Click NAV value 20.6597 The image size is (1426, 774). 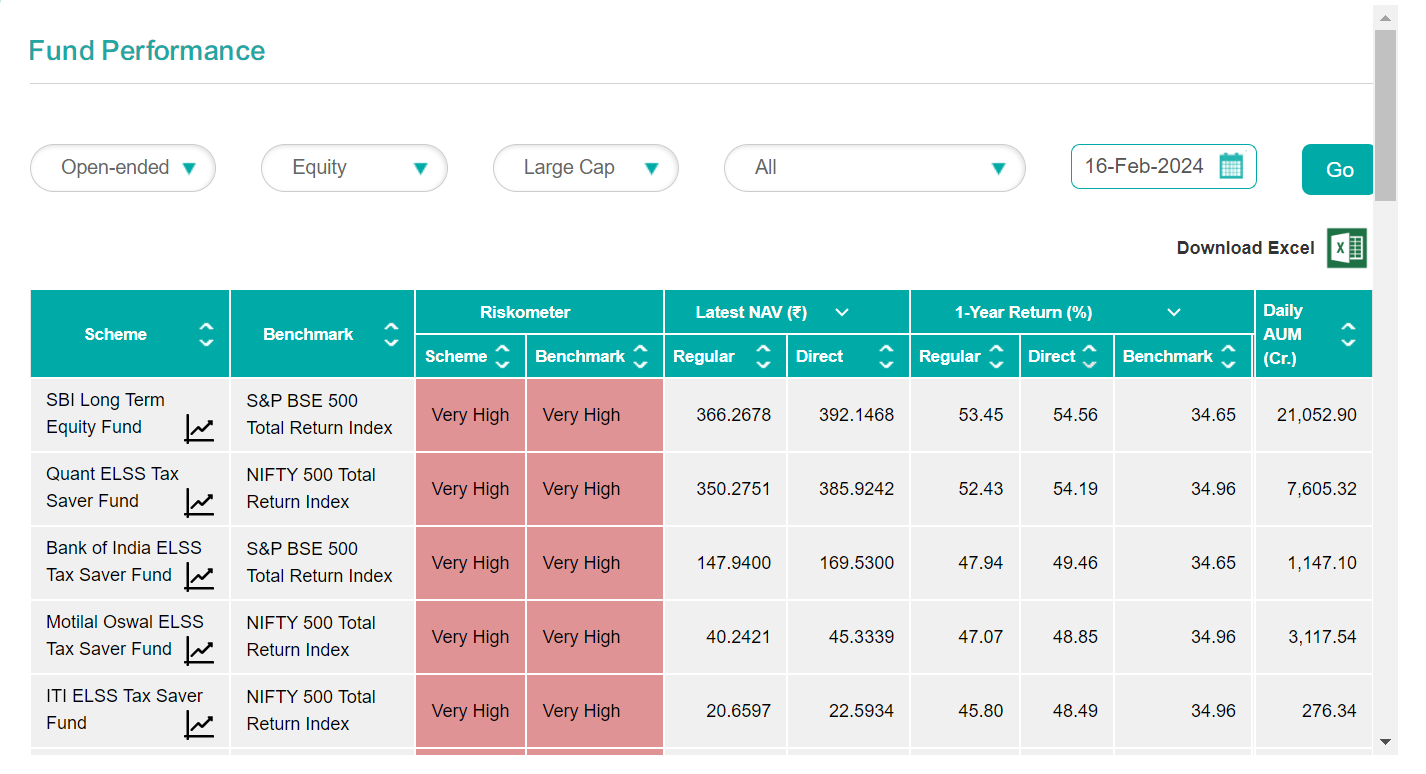pyautogui.click(x=738, y=711)
